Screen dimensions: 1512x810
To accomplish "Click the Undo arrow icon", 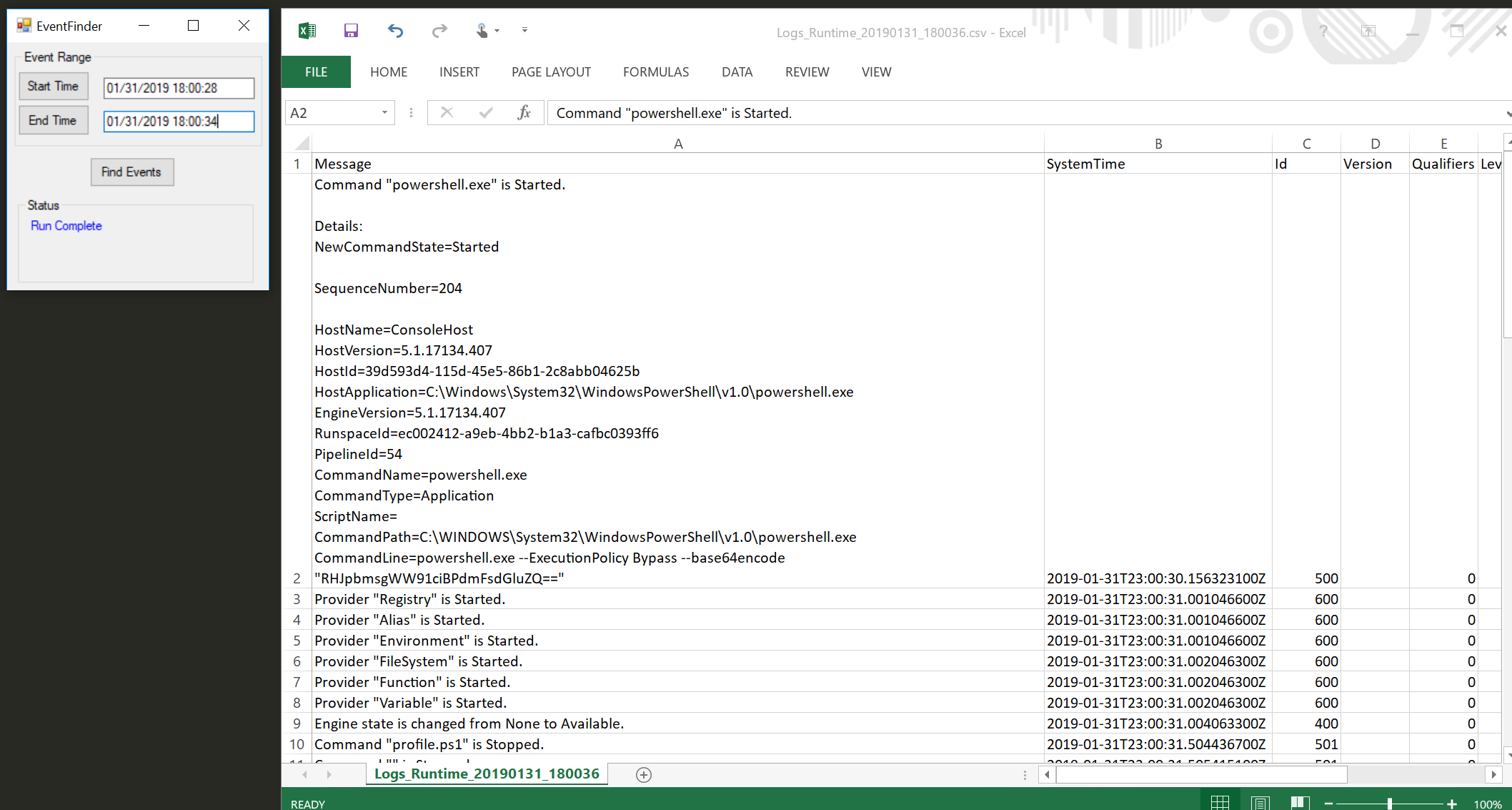I will (x=395, y=31).
